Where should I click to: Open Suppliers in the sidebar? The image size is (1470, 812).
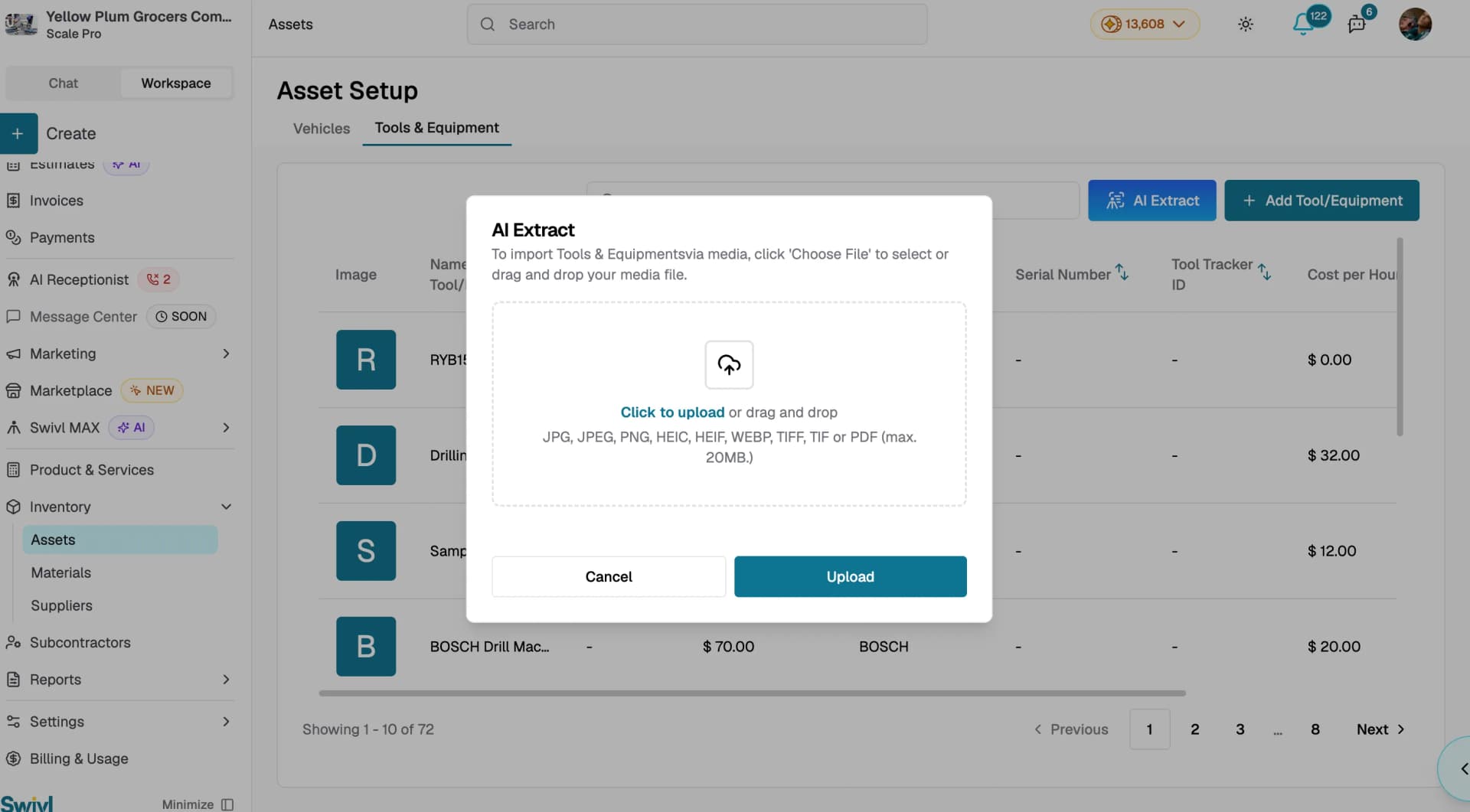61,605
